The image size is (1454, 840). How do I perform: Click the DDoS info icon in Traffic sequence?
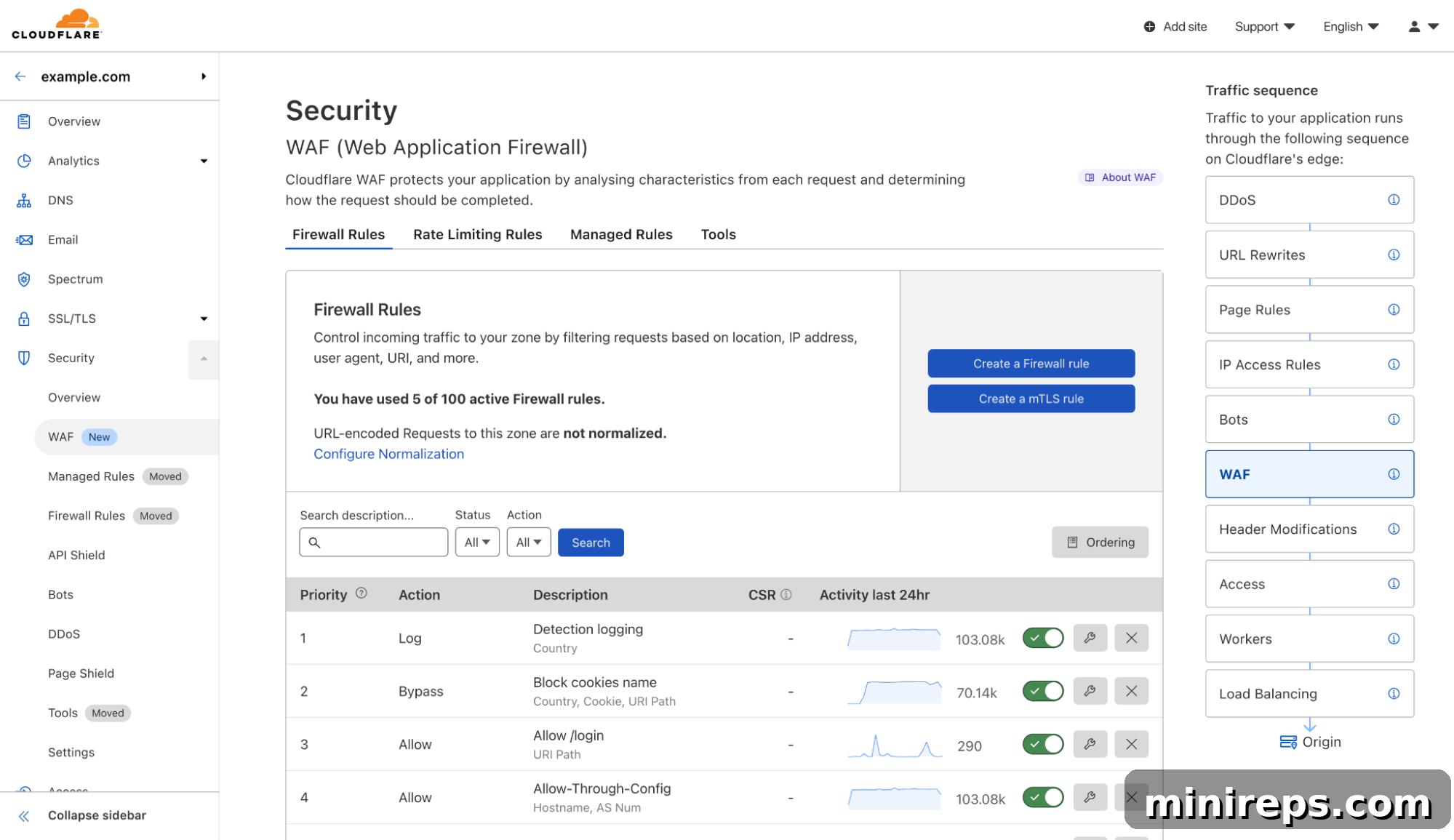click(1394, 200)
